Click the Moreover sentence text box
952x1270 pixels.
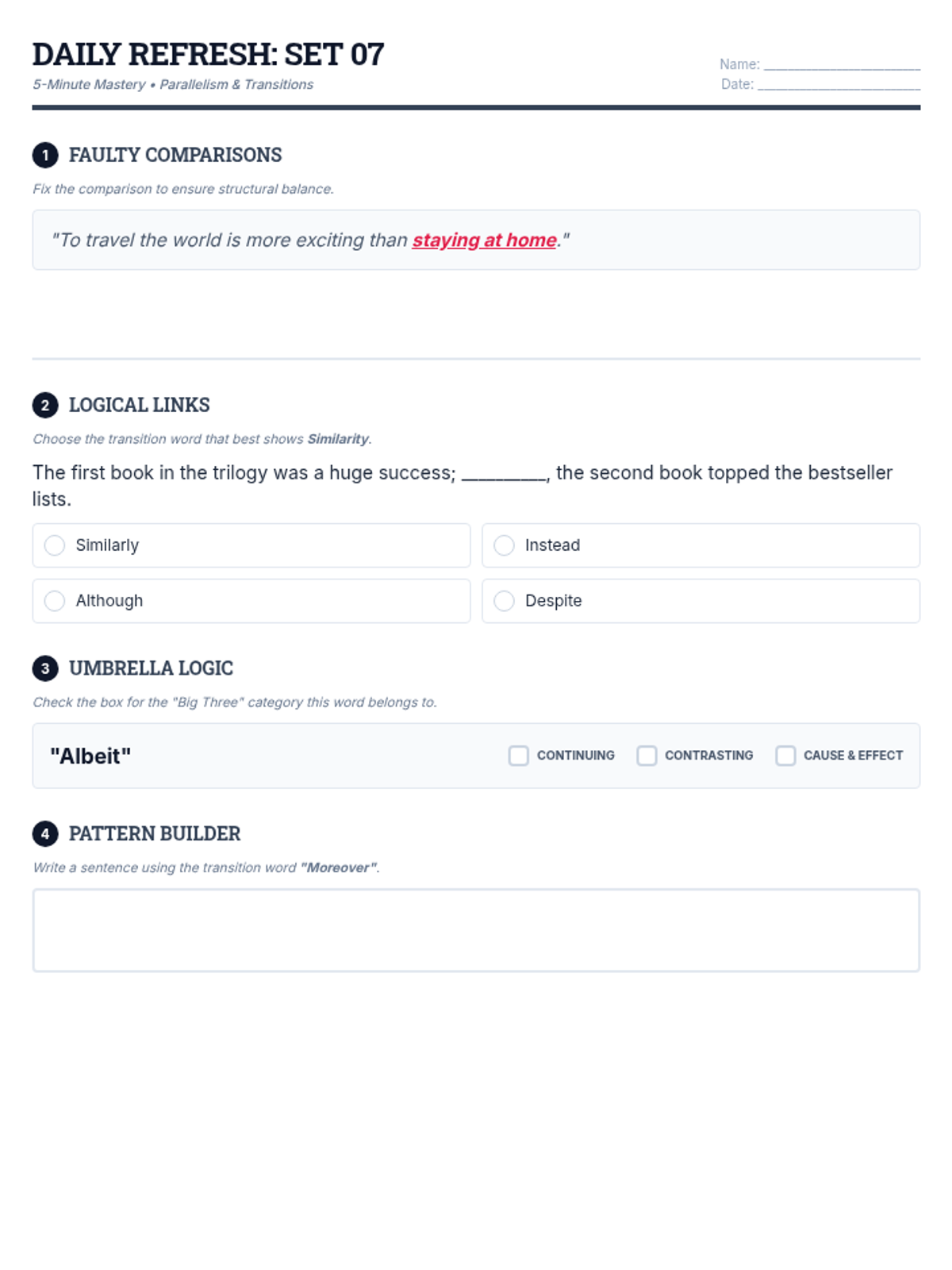(476, 930)
